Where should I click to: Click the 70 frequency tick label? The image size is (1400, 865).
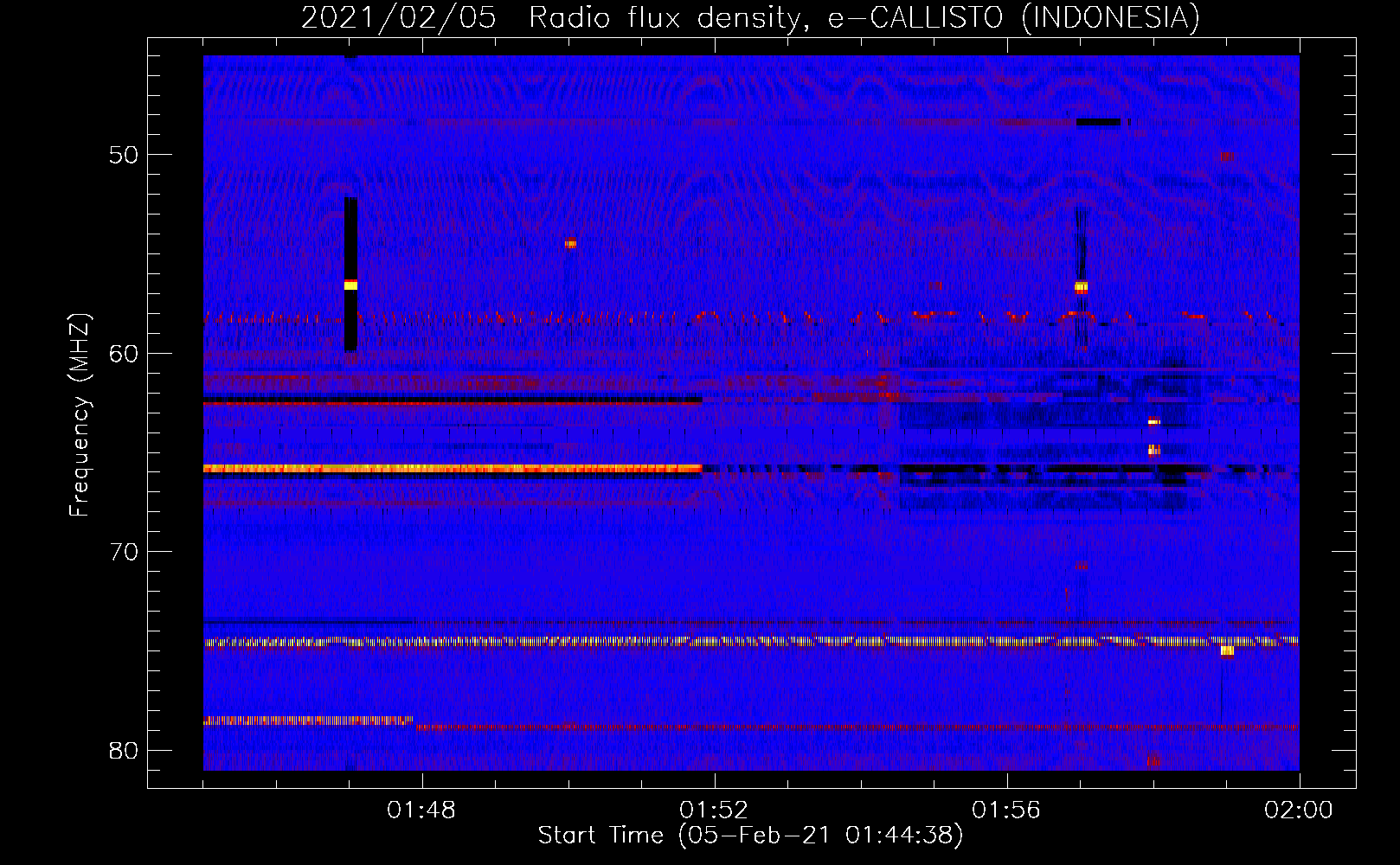[x=124, y=552]
